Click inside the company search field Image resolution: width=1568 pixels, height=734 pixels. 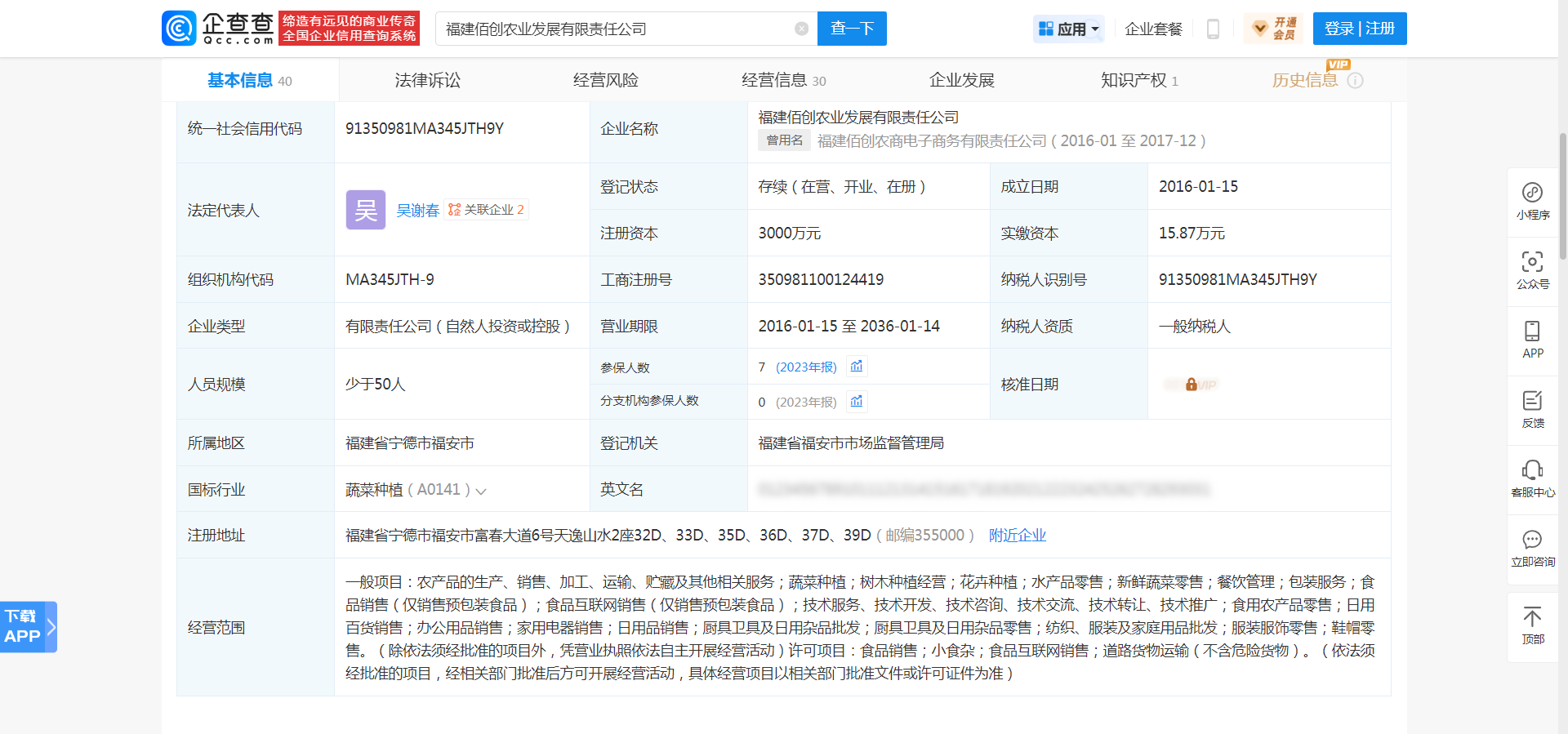tap(612, 29)
